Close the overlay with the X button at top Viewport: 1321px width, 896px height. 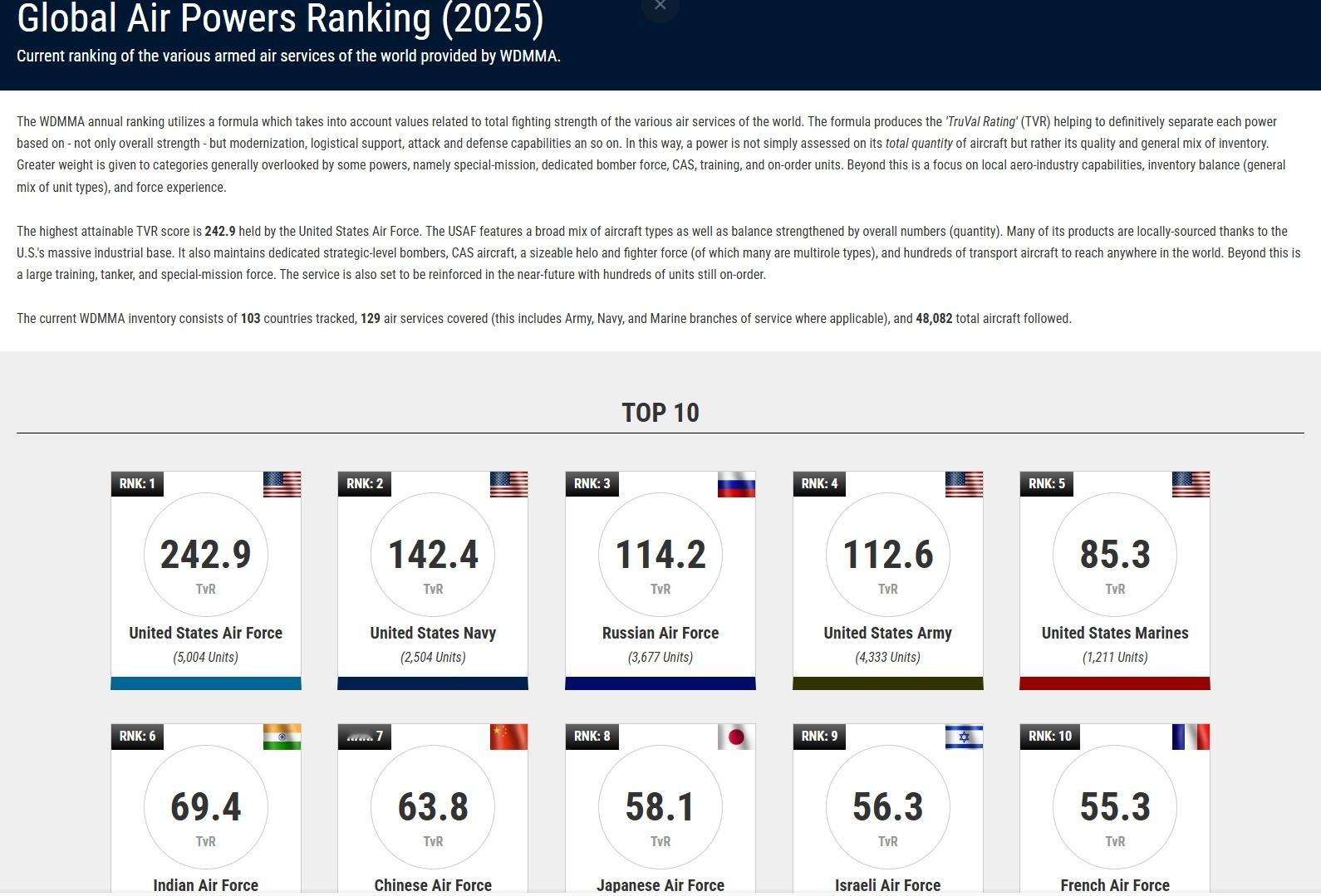pyautogui.click(x=660, y=7)
